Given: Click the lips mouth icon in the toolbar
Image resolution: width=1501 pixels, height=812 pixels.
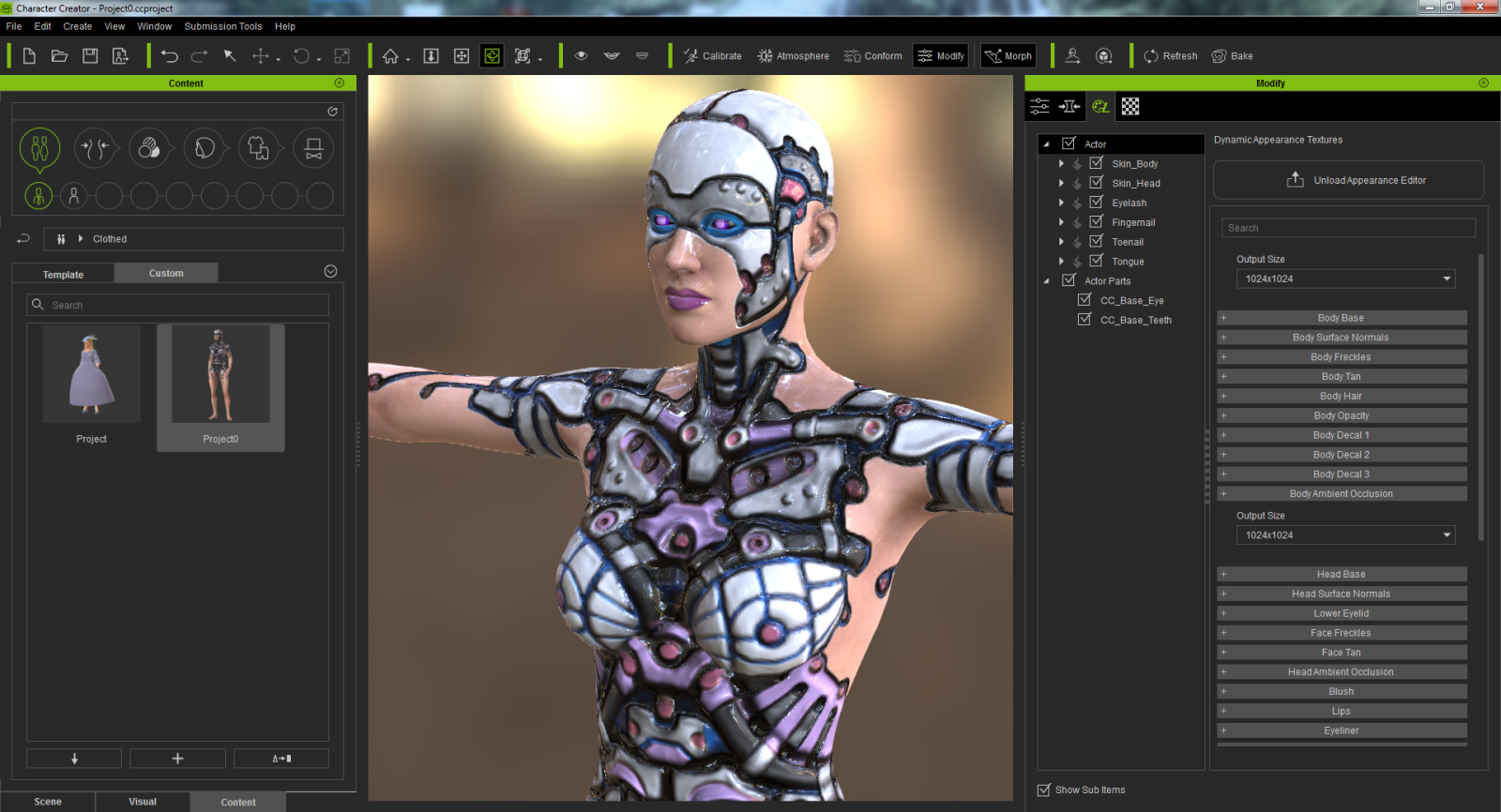Looking at the screenshot, I should point(612,56).
